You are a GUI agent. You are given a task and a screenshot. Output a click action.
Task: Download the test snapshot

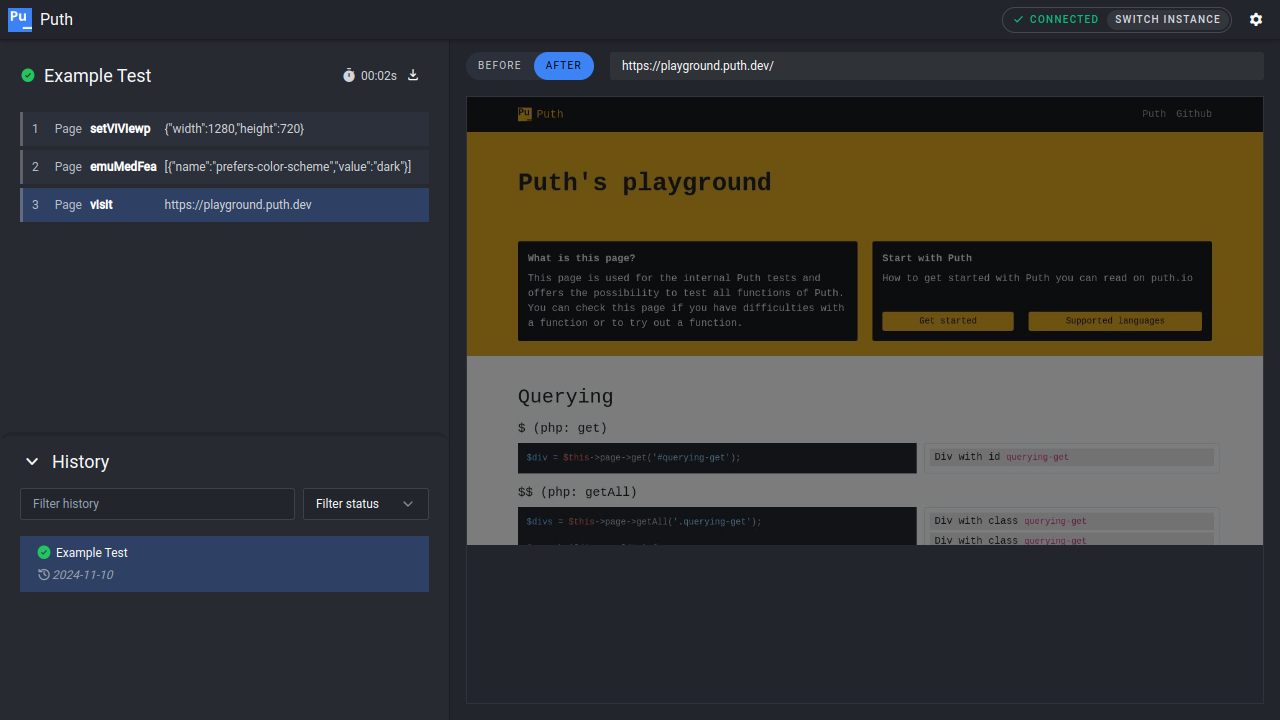[x=413, y=75]
